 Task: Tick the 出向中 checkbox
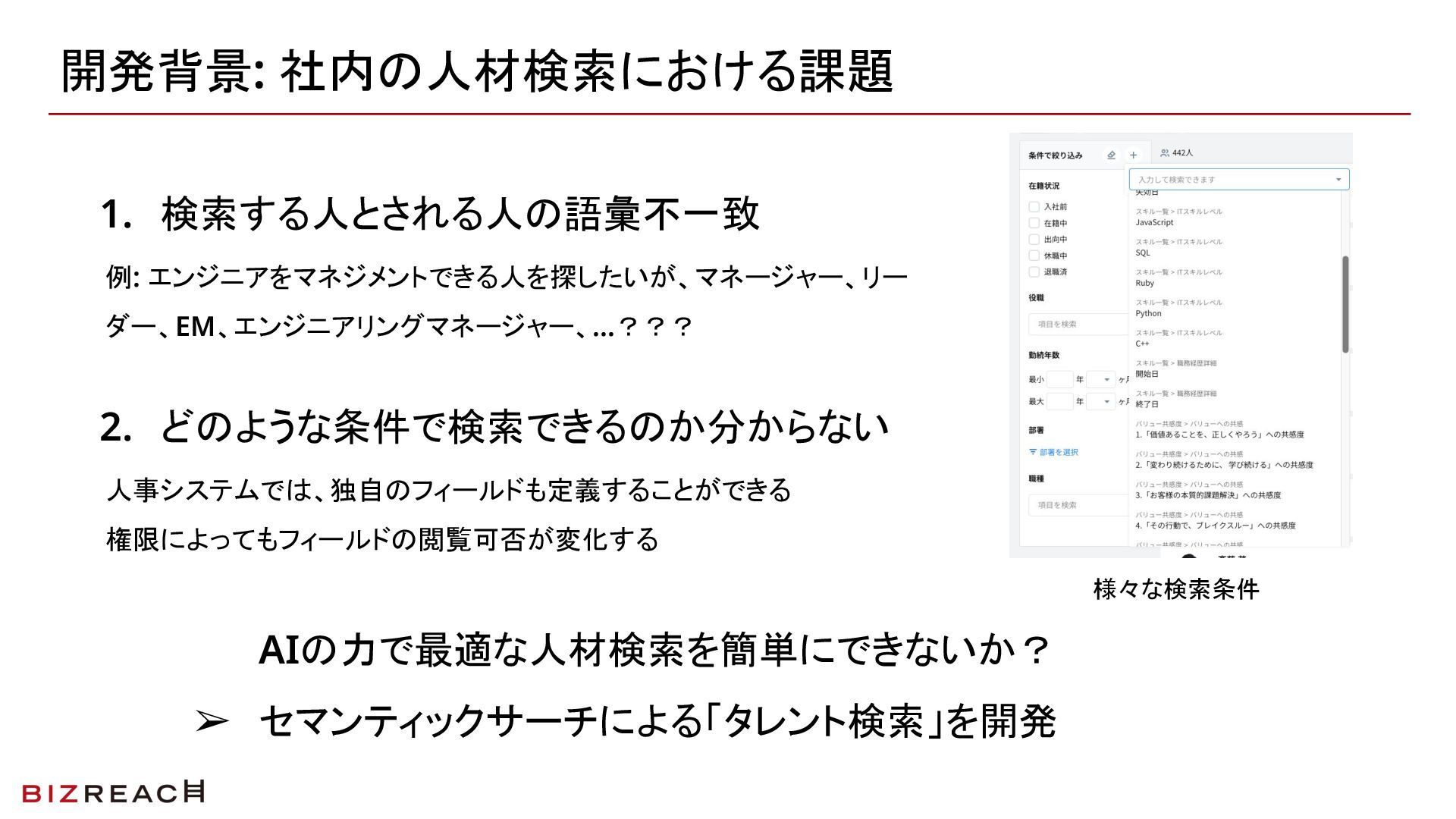tap(1034, 239)
